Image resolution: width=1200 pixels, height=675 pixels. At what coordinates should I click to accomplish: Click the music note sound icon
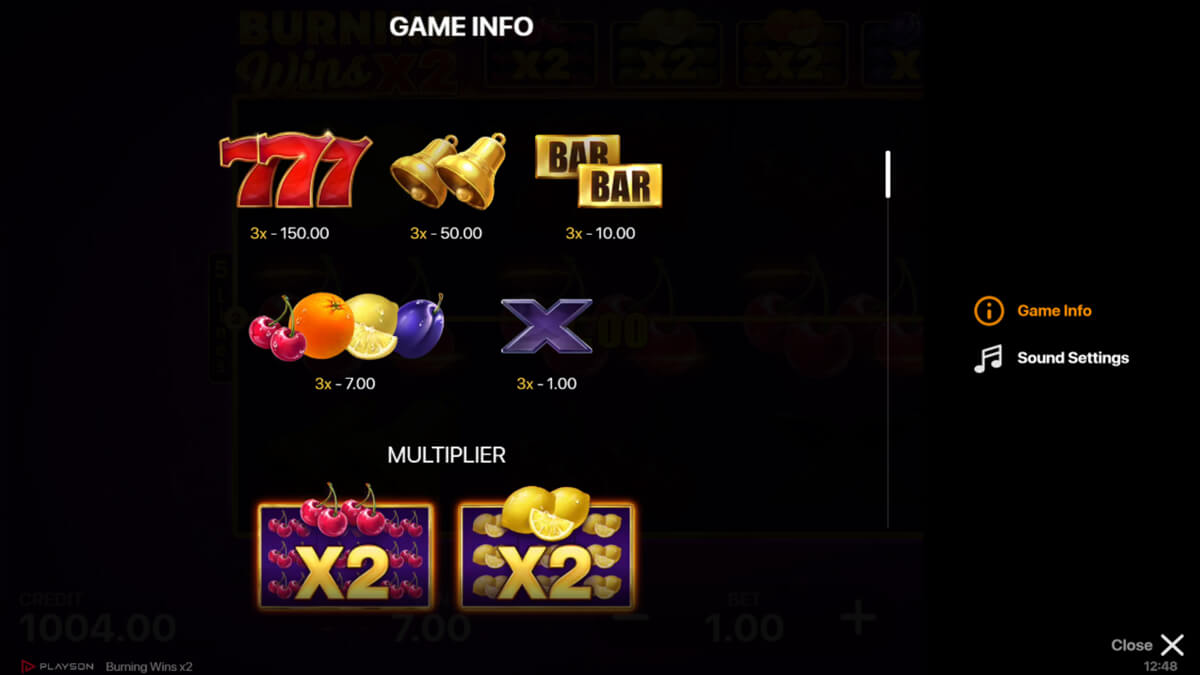pyautogui.click(x=988, y=358)
